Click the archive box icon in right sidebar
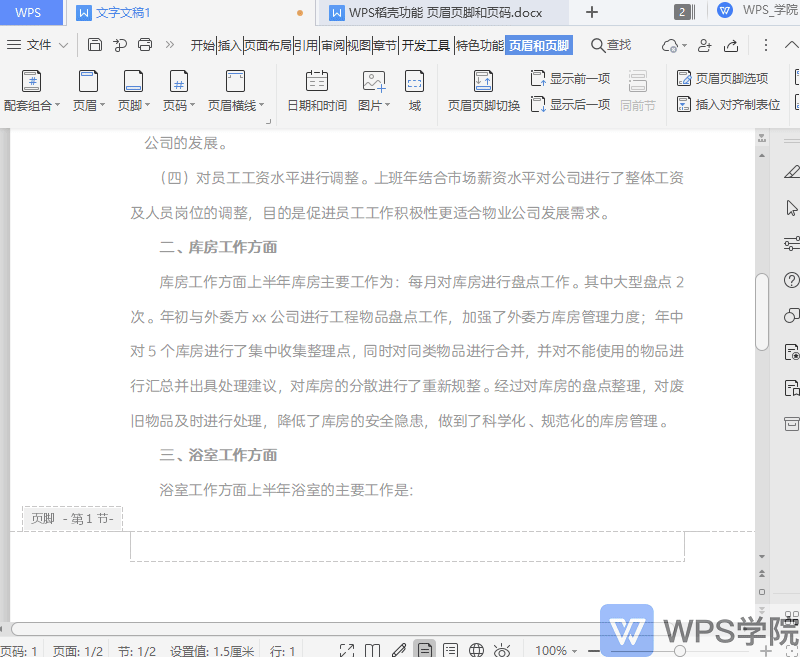Image resolution: width=800 pixels, height=657 pixels. click(791, 423)
